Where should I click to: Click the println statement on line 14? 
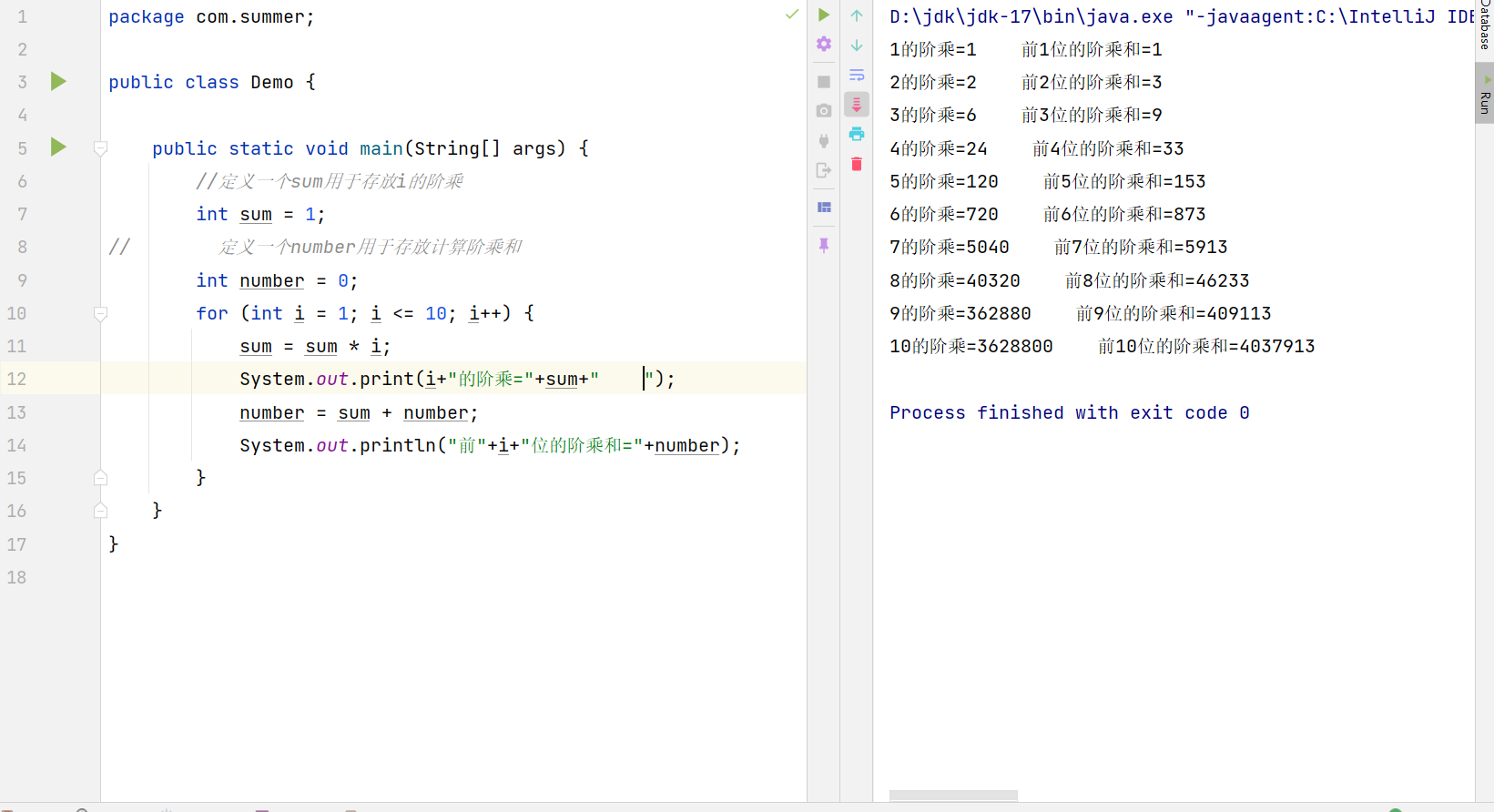pyautogui.click(x=490, y=445)
